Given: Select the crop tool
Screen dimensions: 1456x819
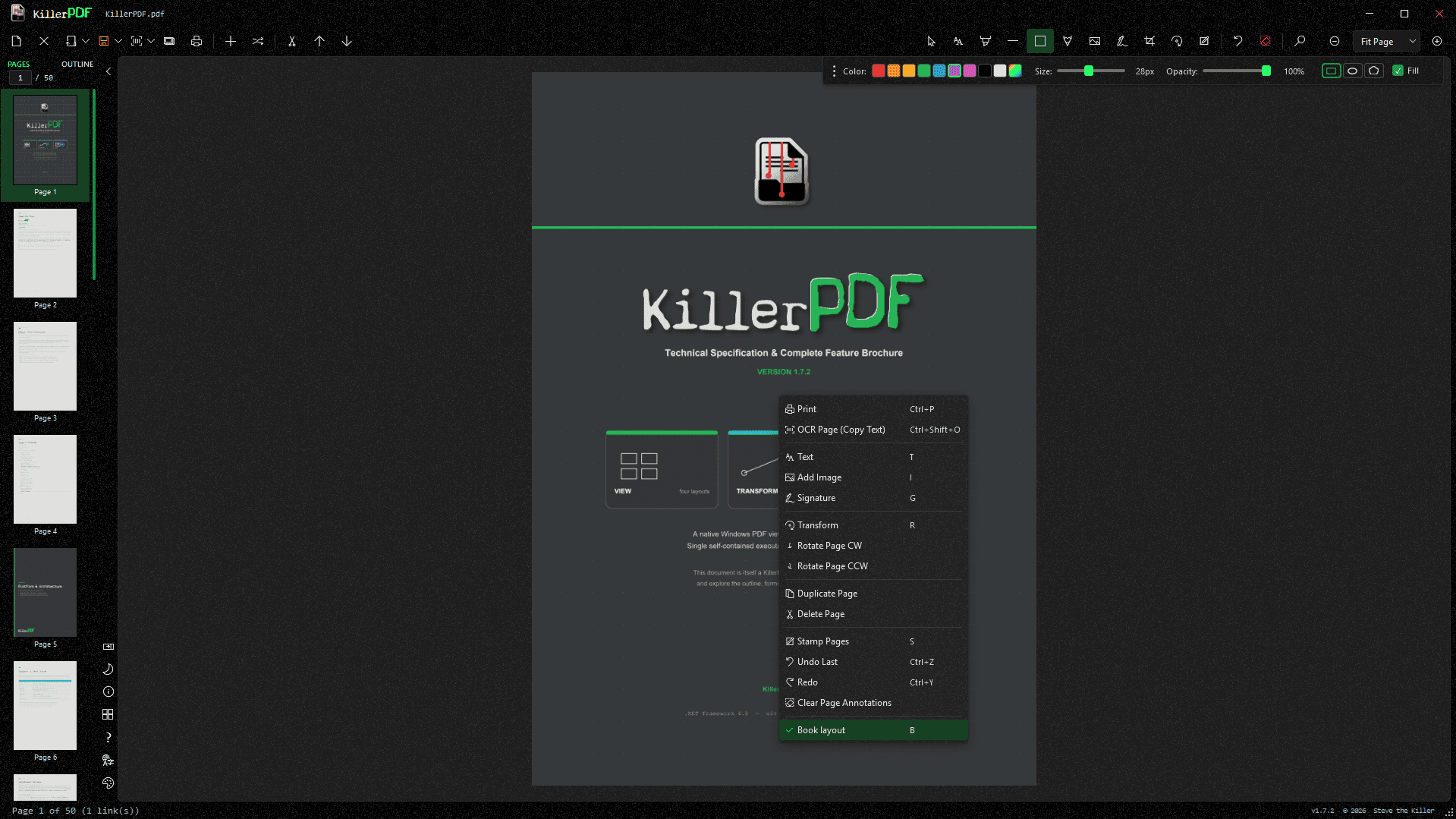Looking at the screenshot, I should (x=1149, y=41).
